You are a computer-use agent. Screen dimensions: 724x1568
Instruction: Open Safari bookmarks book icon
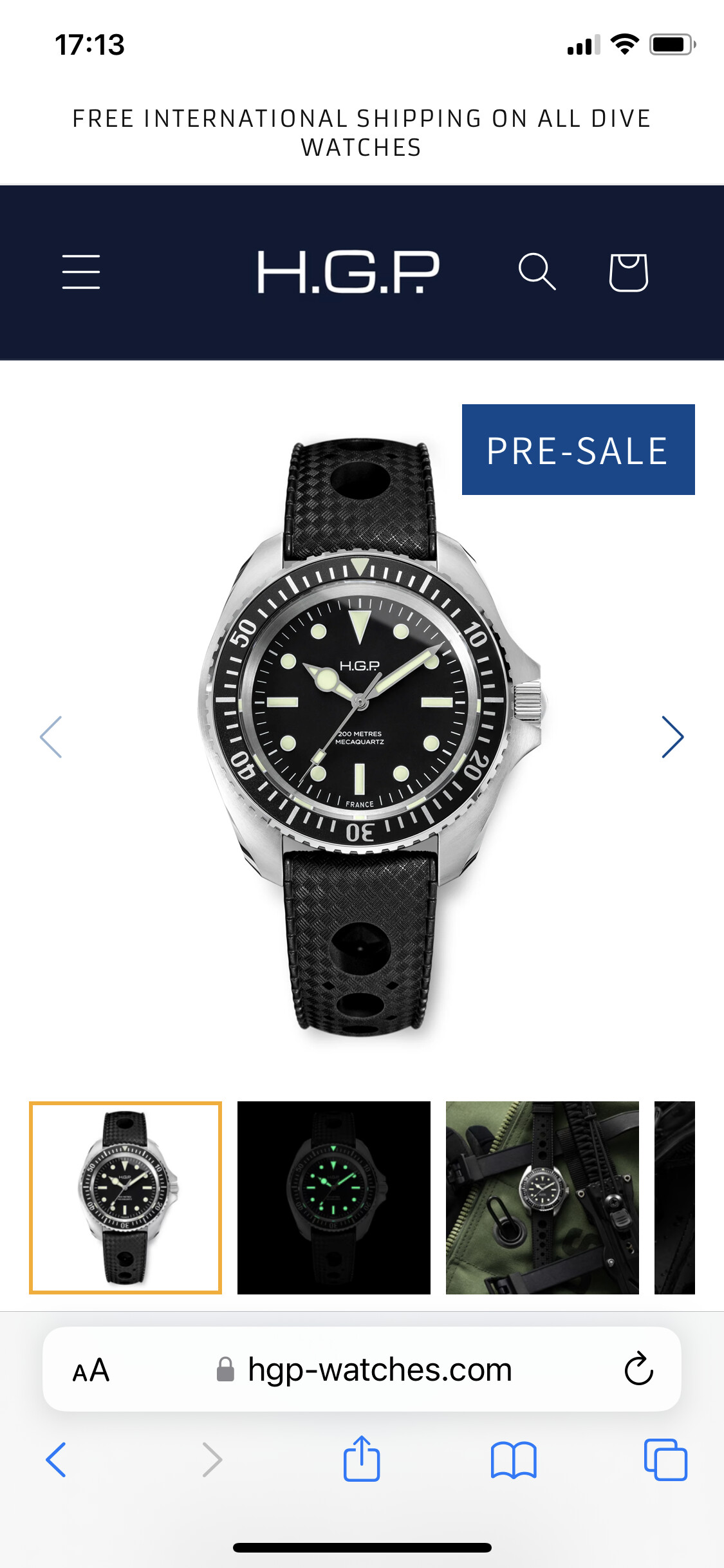514,1460
